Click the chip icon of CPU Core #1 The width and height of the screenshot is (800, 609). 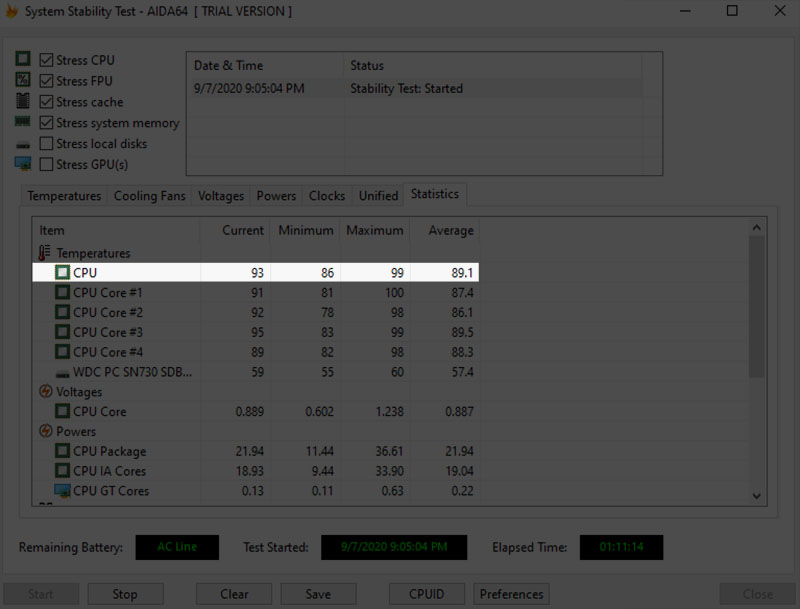coord(62,292)
